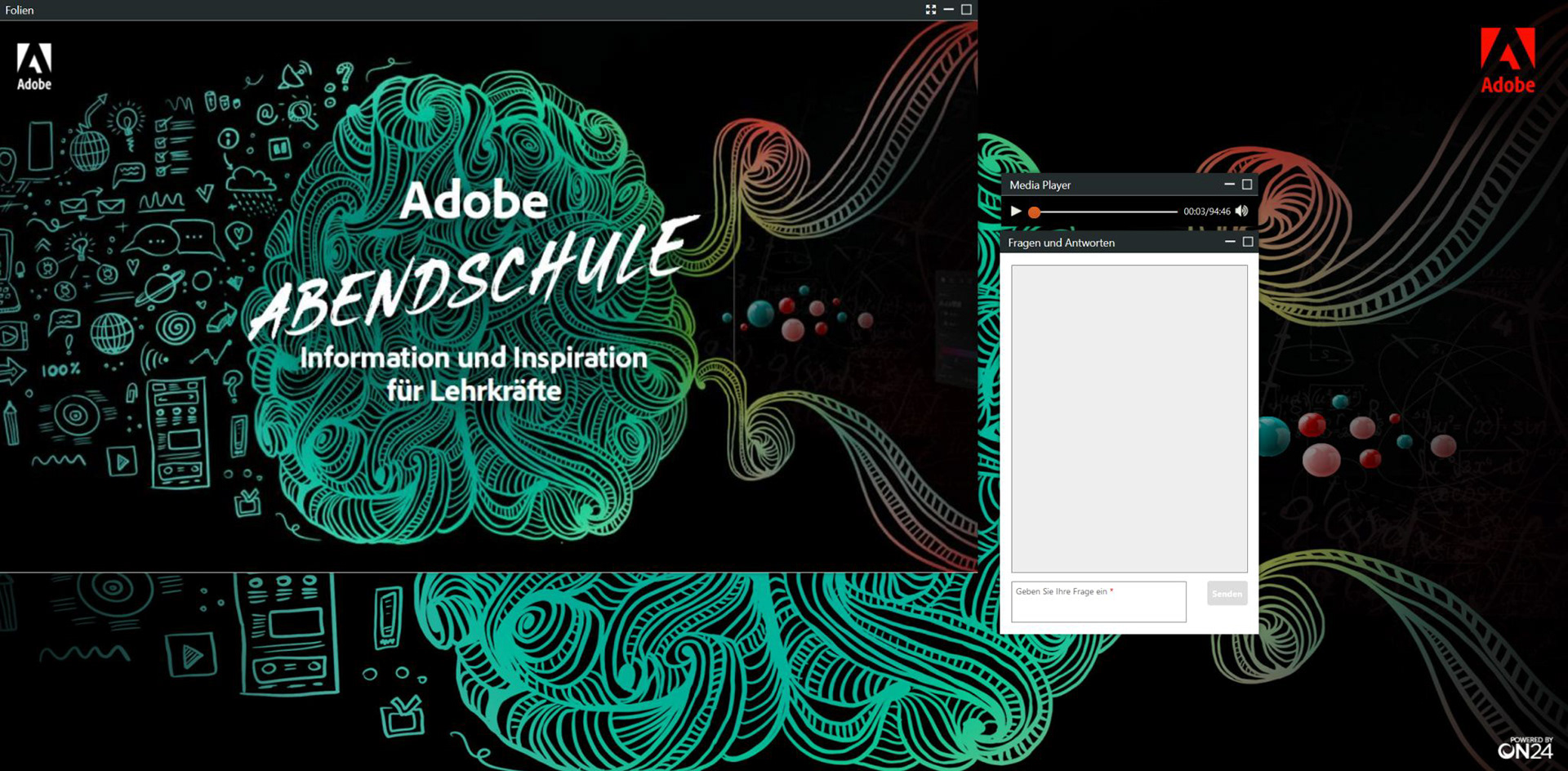Viewport: 1568px width, 771px height.
Task: Play the webcast in Media Player
Action: tap(1016, 211)
